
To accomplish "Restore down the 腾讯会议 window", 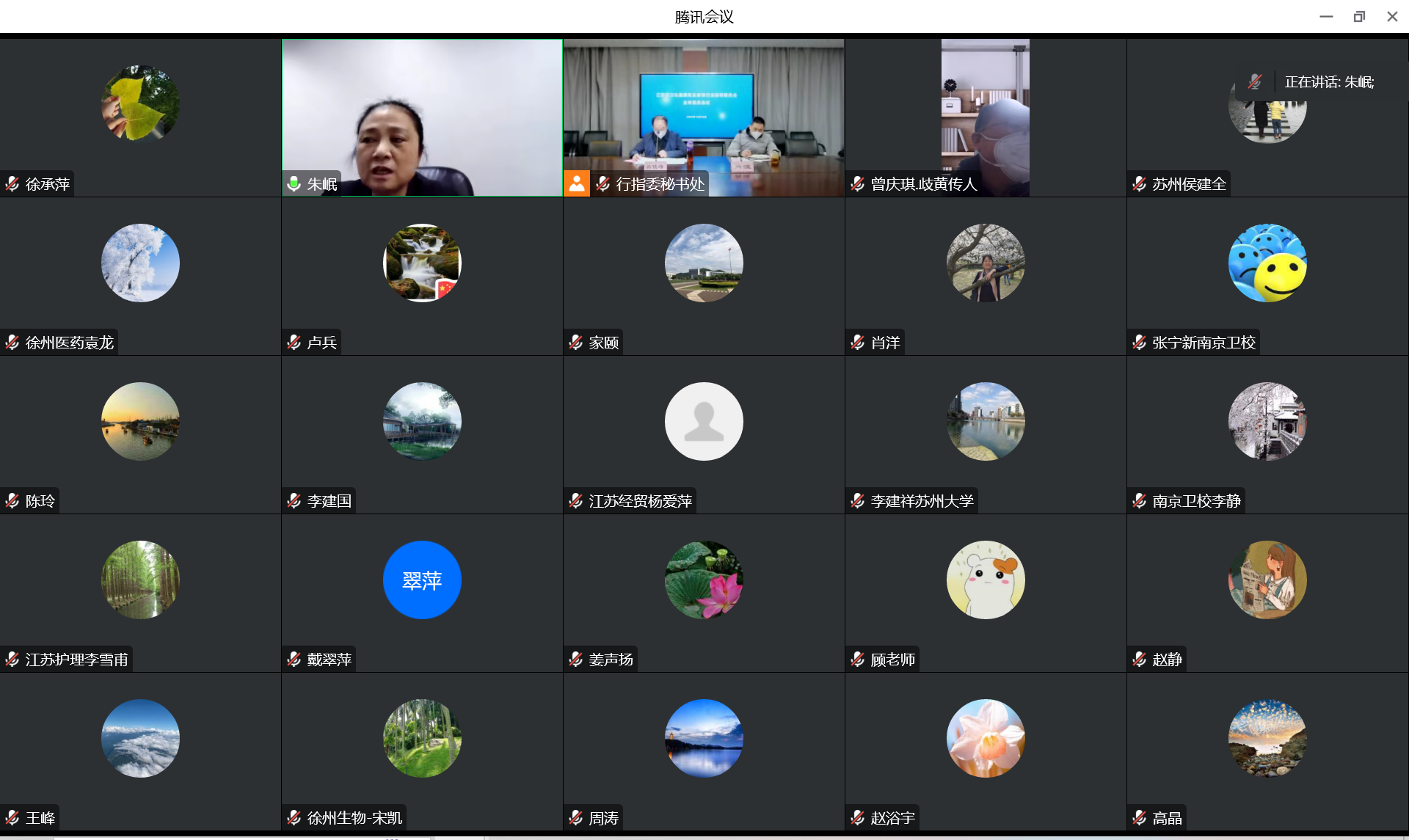I will click(1359, 16).
